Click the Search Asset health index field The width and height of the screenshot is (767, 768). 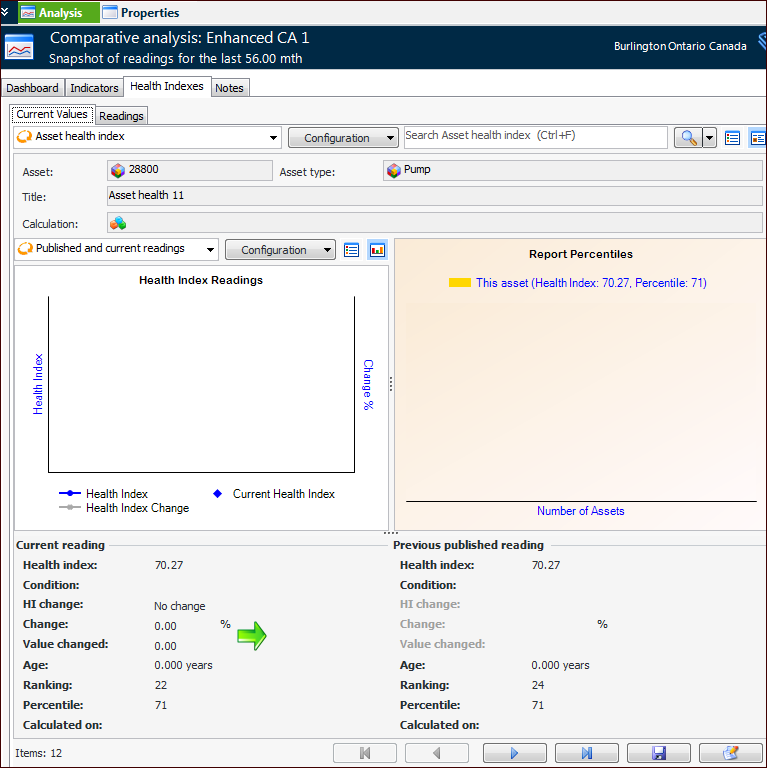[535, 137]
